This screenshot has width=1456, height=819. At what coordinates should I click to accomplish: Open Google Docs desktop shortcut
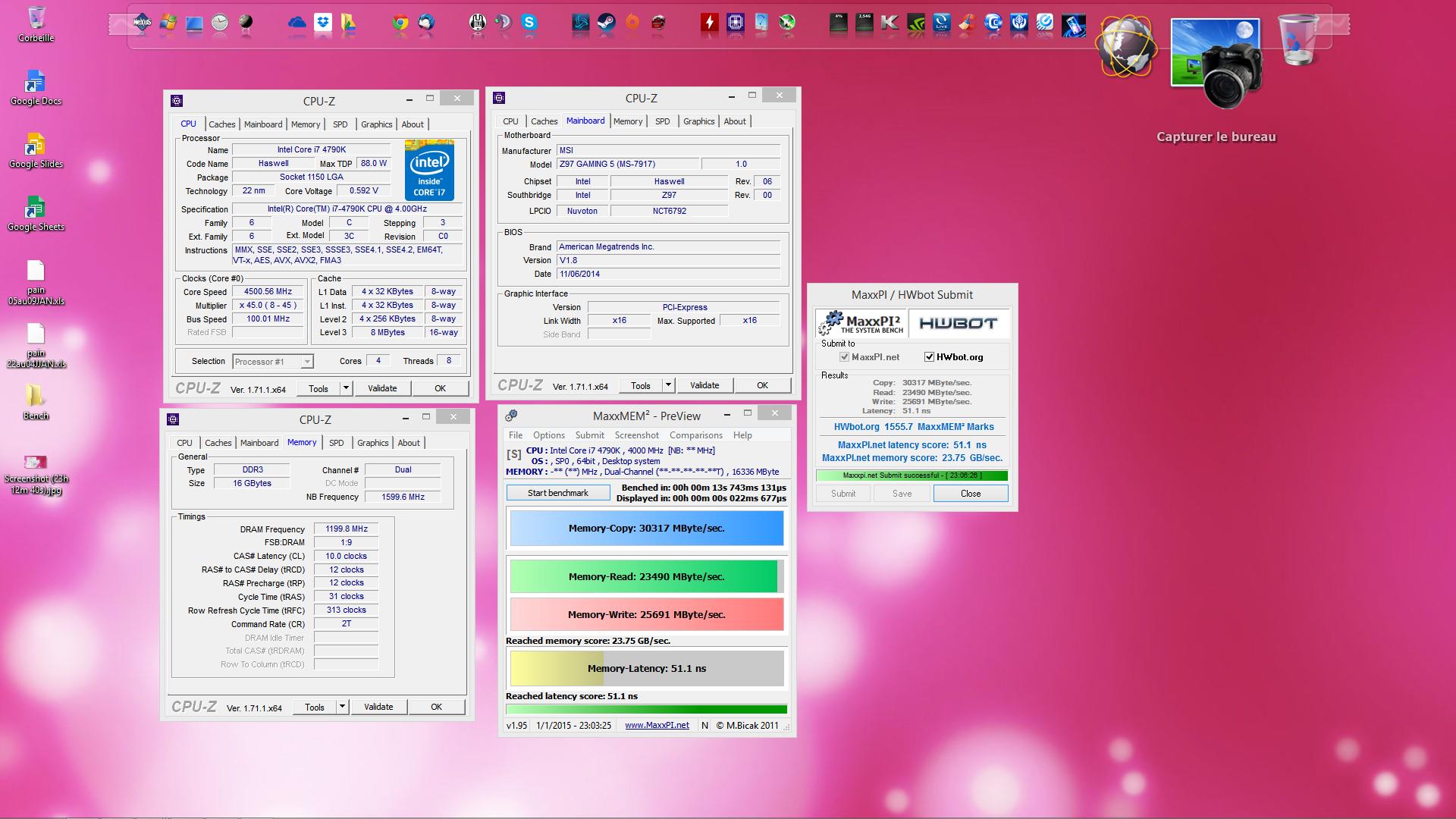(x=36, y=87)
